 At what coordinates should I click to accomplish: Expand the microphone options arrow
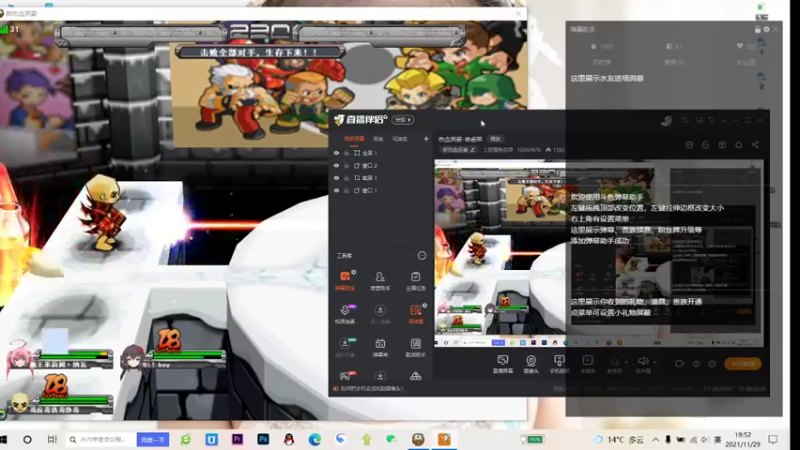(x=627, y=362)
